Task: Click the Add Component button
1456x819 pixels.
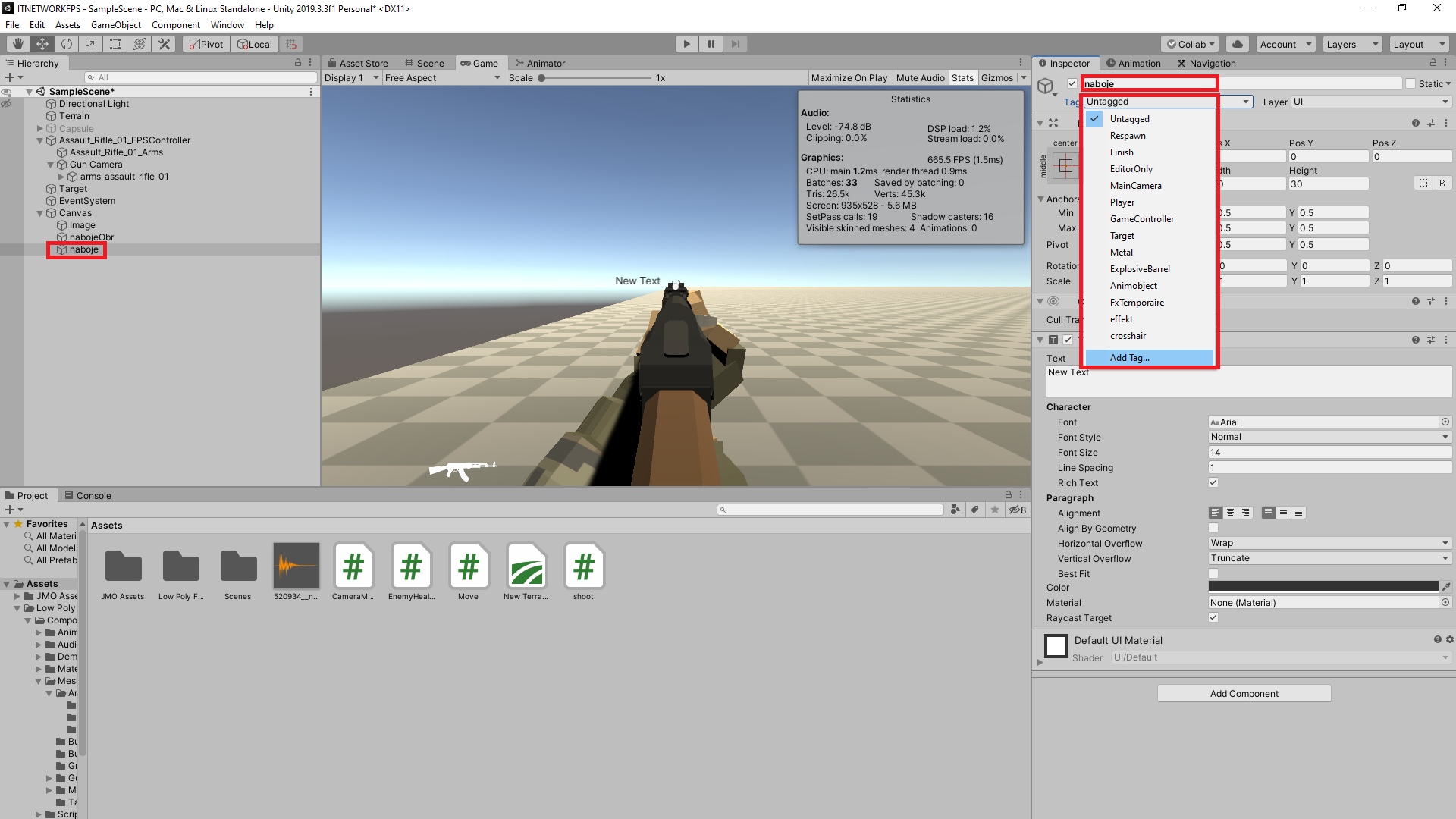Action: 1244,693
